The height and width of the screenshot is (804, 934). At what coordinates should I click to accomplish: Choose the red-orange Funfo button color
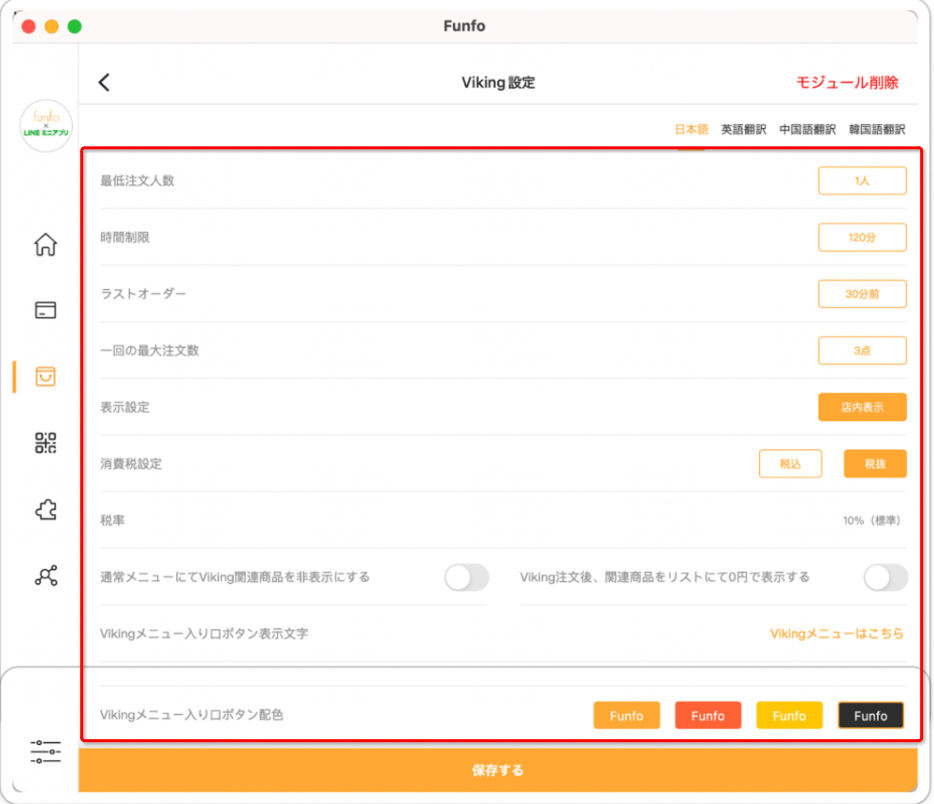pos(708,715)
